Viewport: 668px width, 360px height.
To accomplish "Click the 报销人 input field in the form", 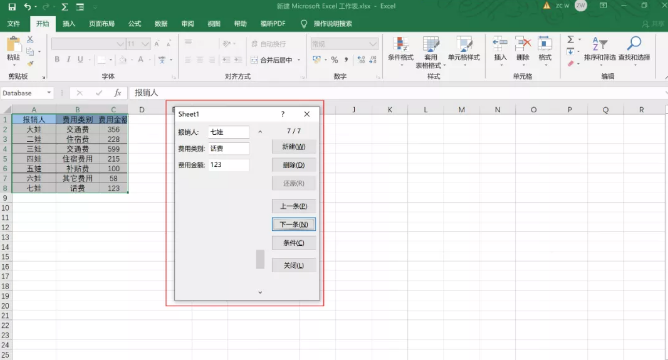I will [229, 132].
